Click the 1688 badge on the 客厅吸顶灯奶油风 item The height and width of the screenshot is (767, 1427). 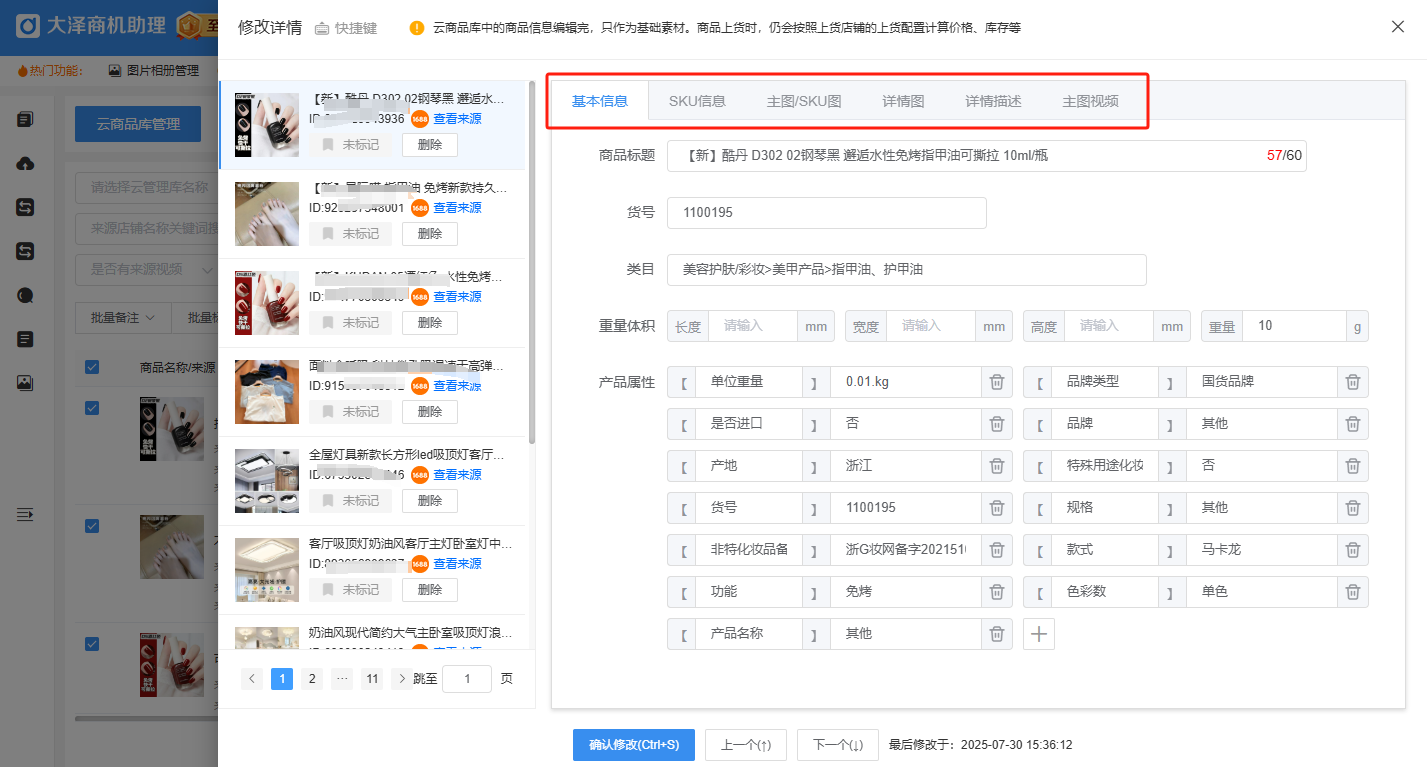point(420,564)
